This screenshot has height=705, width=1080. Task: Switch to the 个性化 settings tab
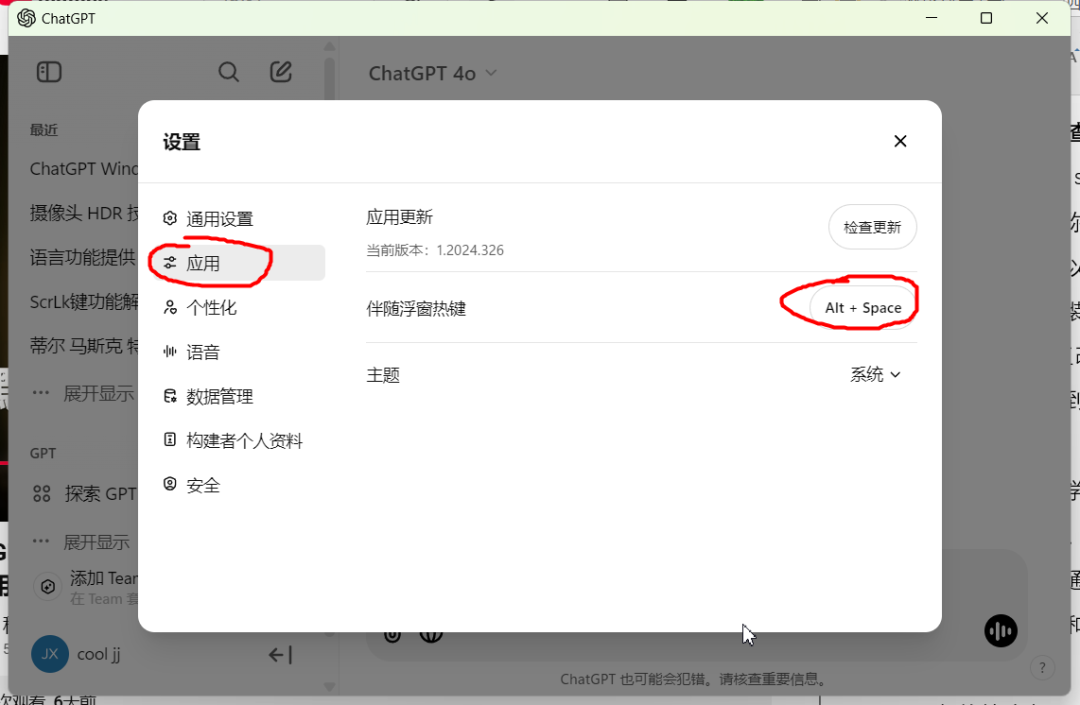[211, 308]
